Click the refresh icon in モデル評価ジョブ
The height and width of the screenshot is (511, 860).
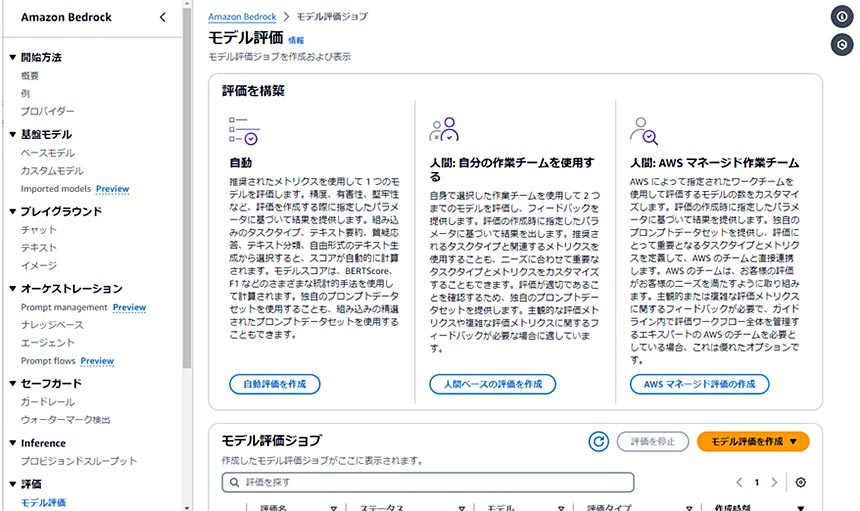point(598,441)
